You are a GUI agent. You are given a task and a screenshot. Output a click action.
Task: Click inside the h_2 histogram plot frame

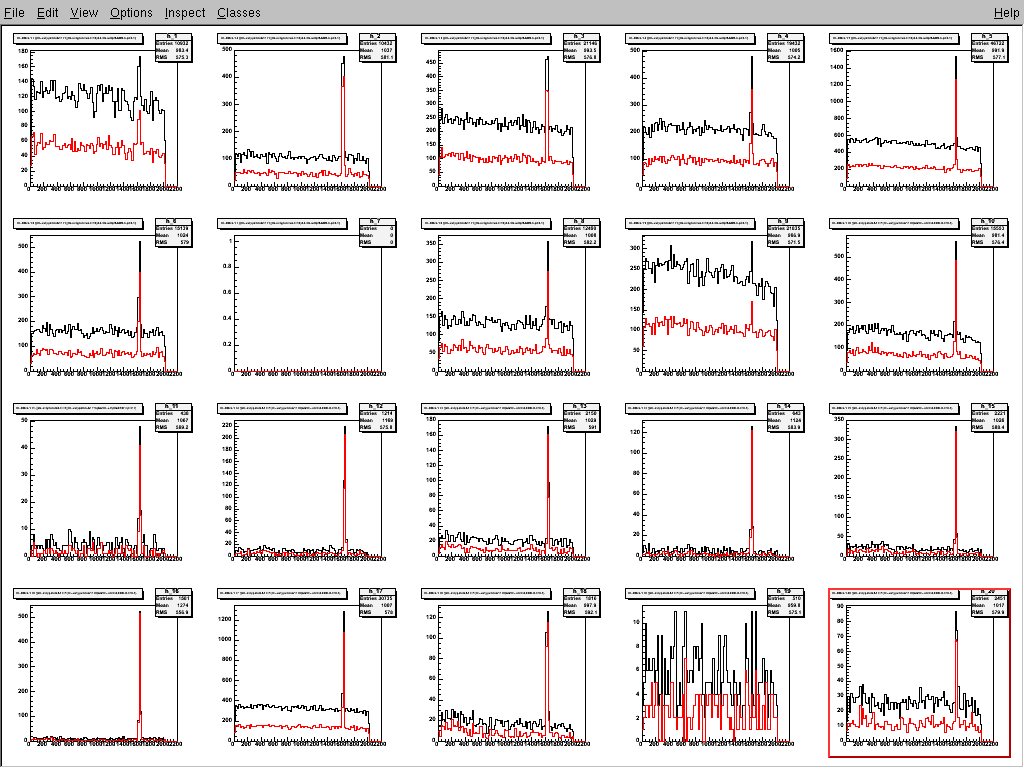point(308,119)
